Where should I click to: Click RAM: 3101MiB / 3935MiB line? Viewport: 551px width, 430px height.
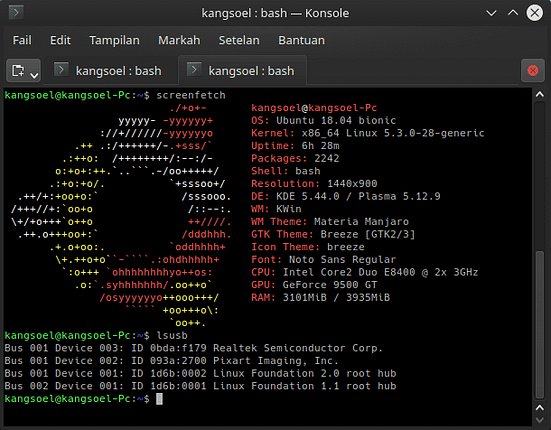point(320,298)
